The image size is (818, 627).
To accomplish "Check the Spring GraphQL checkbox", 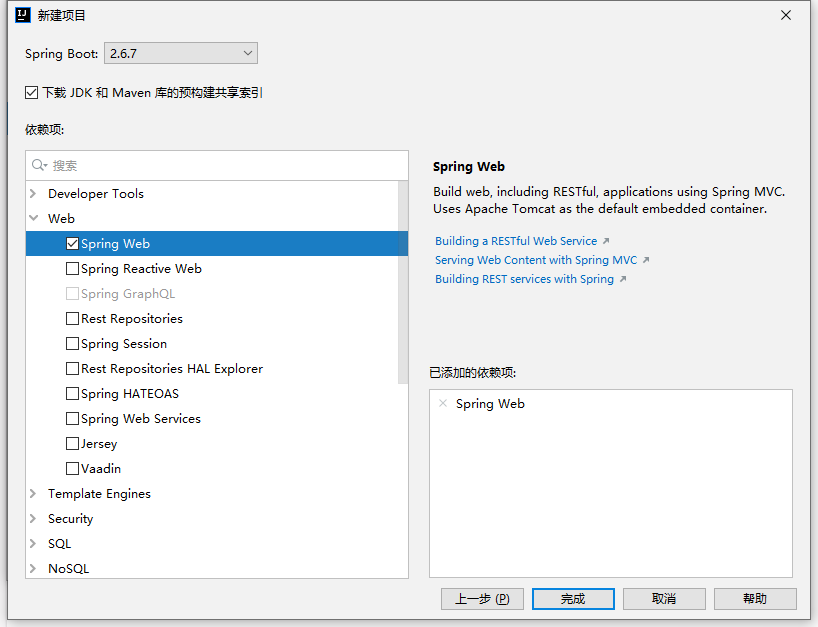I will tap(72, 294).
